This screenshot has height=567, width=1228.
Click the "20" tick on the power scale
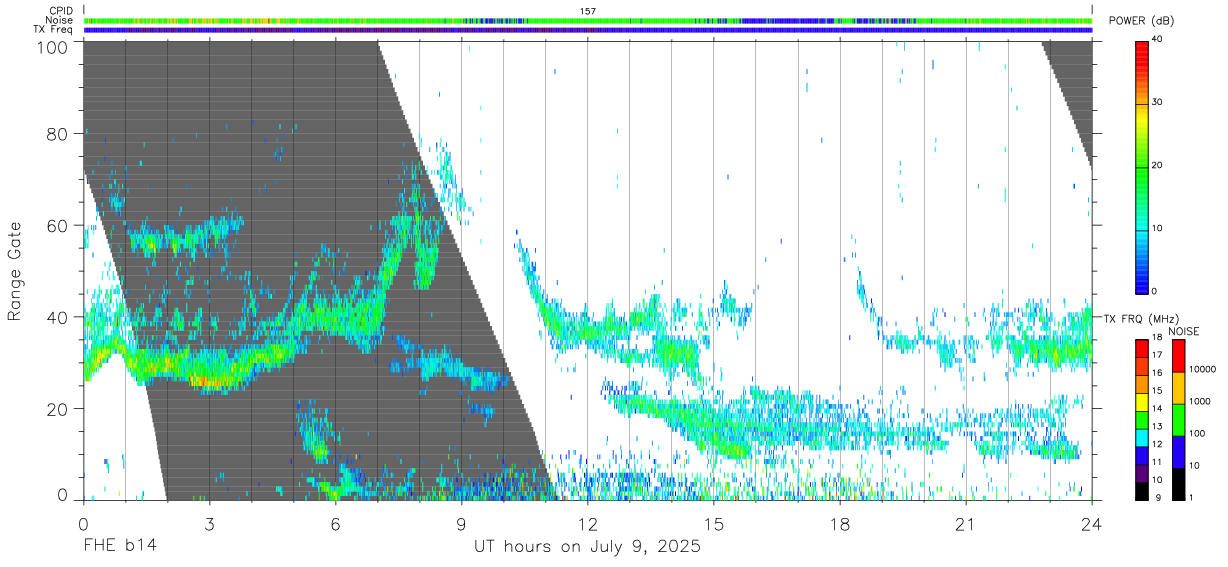tap(1158, 166)
